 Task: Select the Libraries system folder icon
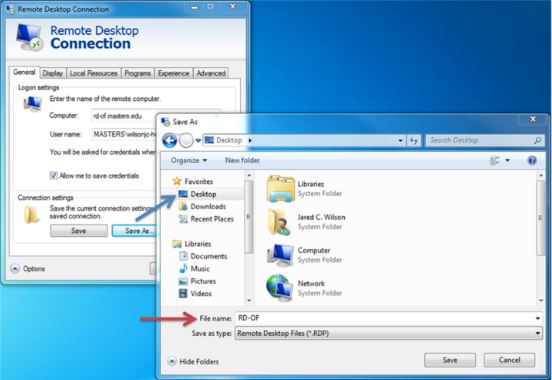[280, 189]
